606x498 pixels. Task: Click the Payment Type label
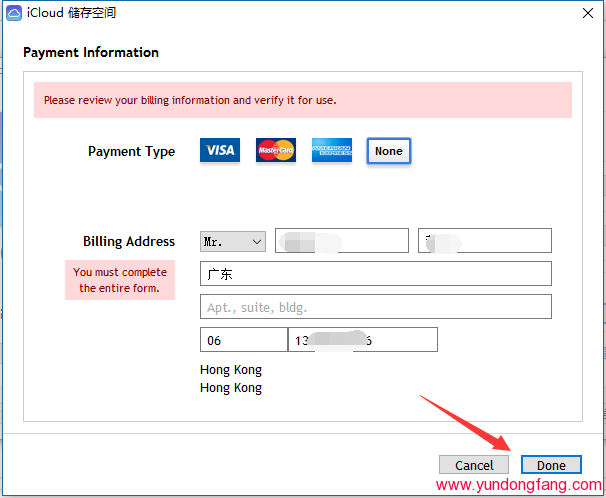[x=131, y=151]
